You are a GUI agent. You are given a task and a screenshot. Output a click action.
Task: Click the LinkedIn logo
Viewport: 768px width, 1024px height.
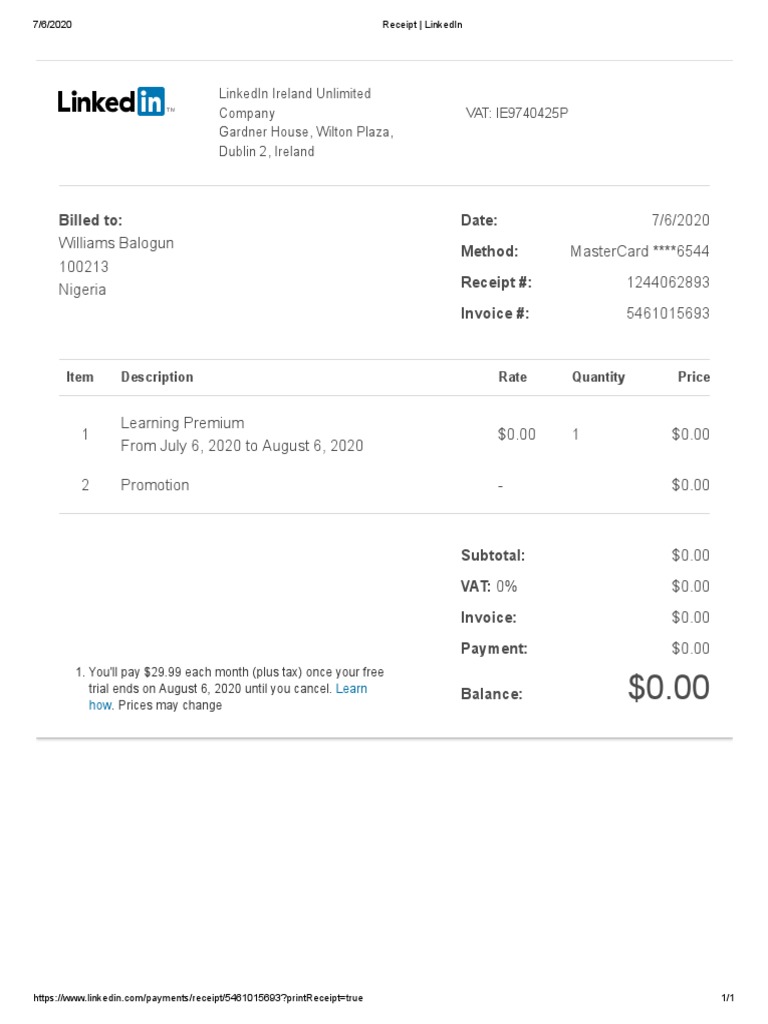[115, 101]
